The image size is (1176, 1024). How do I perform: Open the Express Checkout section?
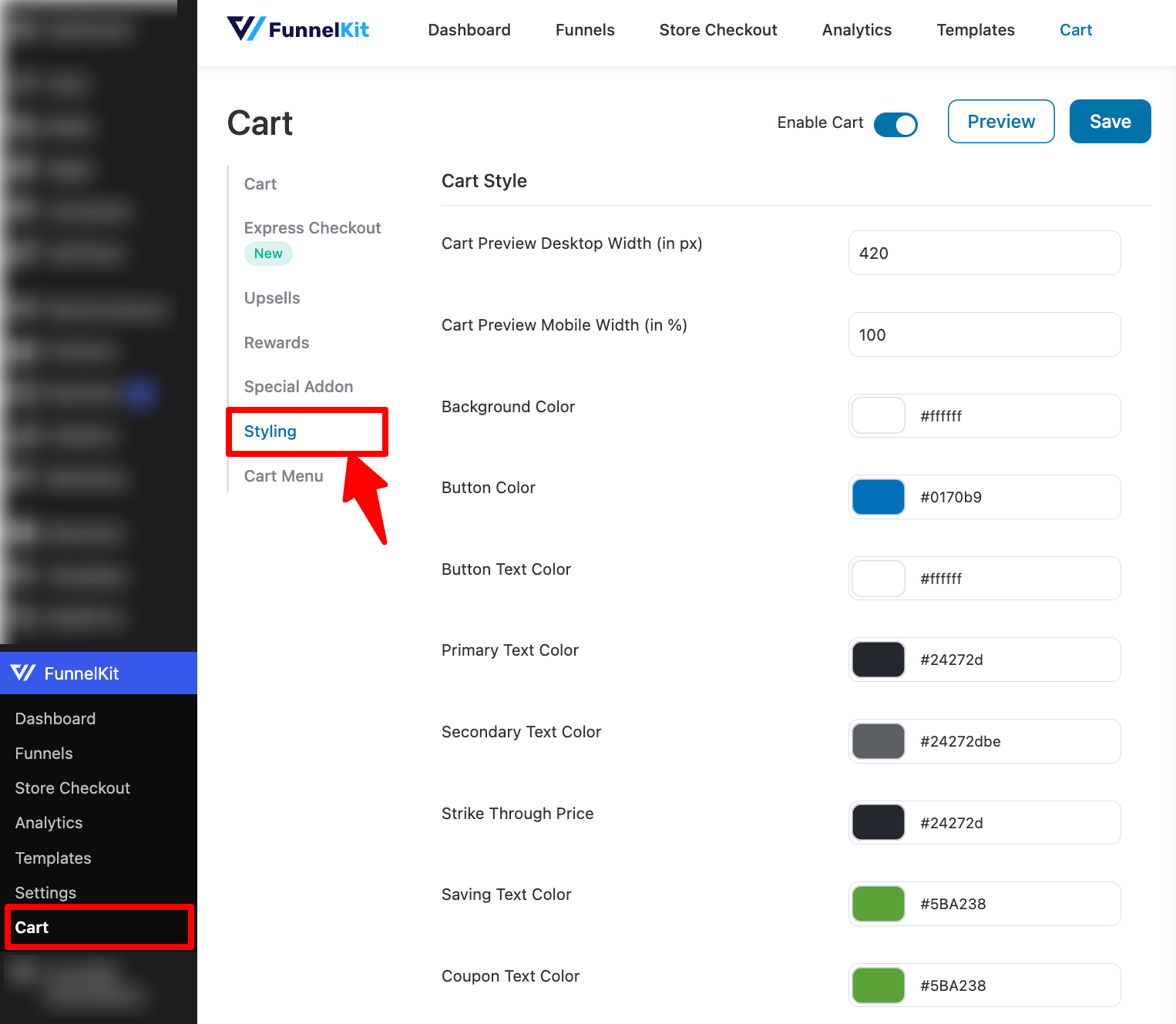coord(312,228)
